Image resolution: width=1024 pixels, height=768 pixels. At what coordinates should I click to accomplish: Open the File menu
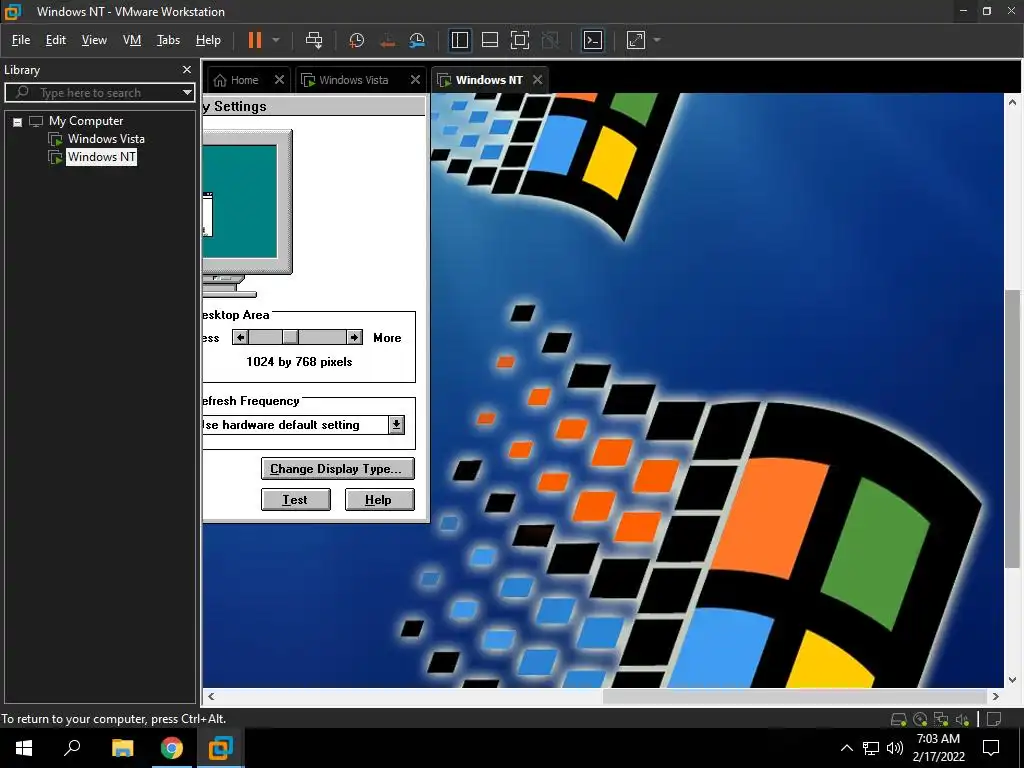21,40
